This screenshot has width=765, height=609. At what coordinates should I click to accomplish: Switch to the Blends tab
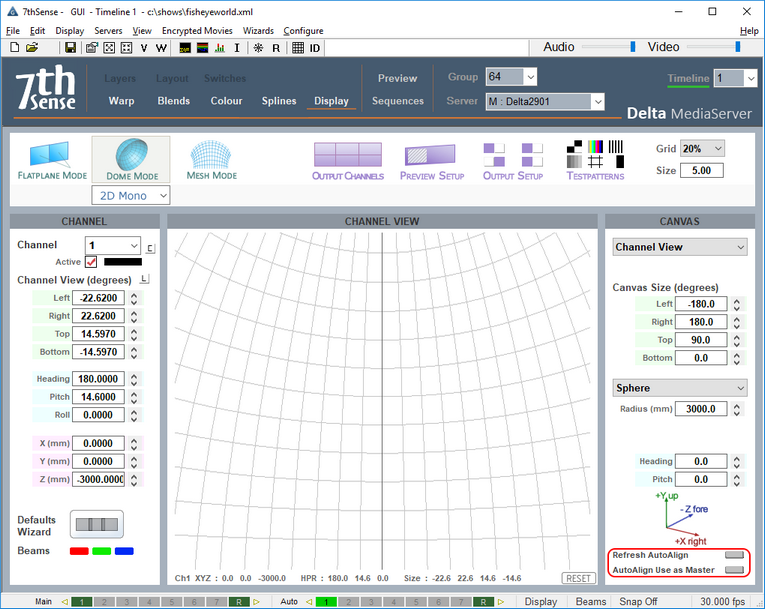(x=173, y=101)
